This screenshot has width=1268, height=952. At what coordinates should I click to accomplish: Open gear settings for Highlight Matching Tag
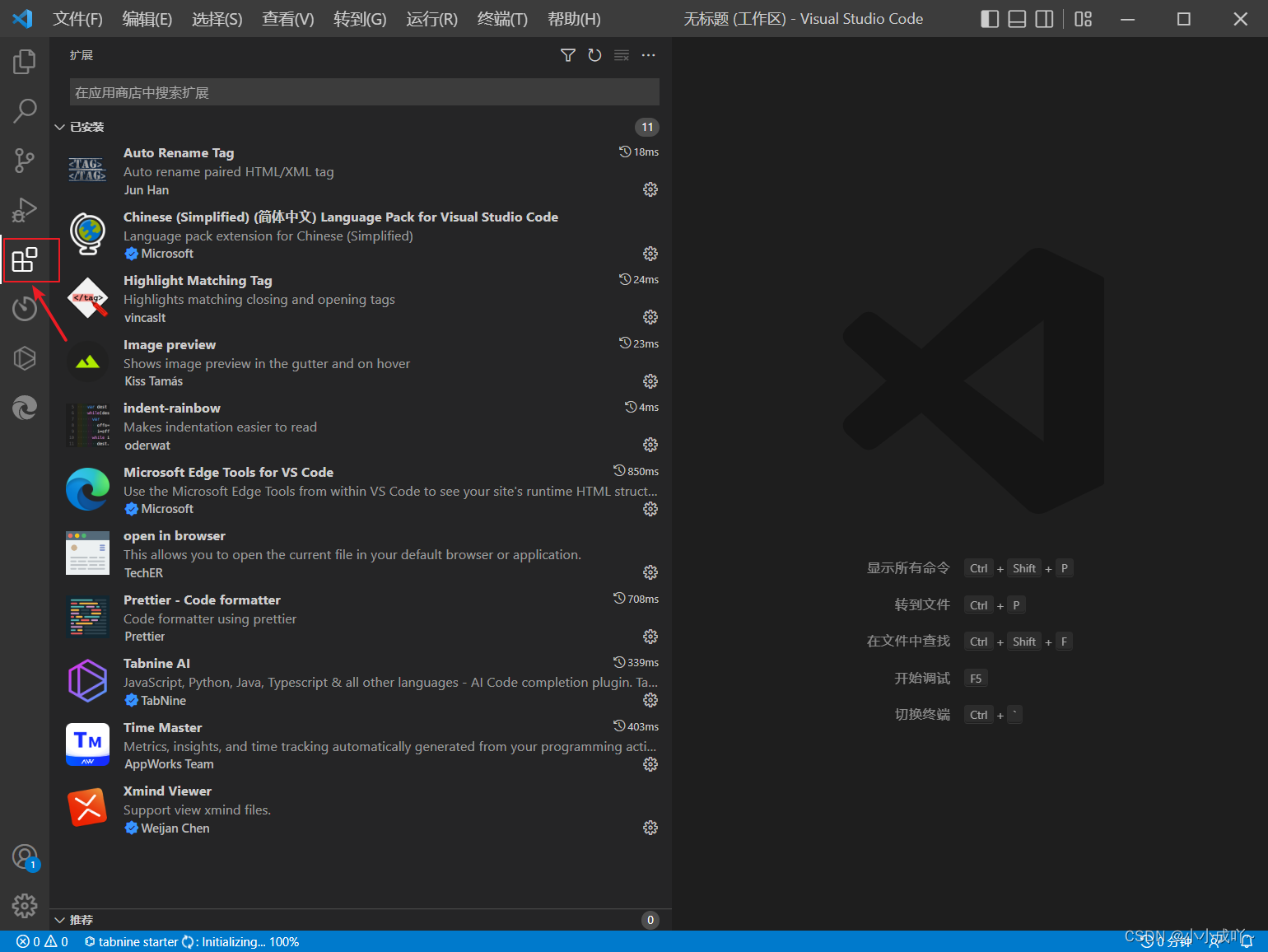tap(650, 317)
